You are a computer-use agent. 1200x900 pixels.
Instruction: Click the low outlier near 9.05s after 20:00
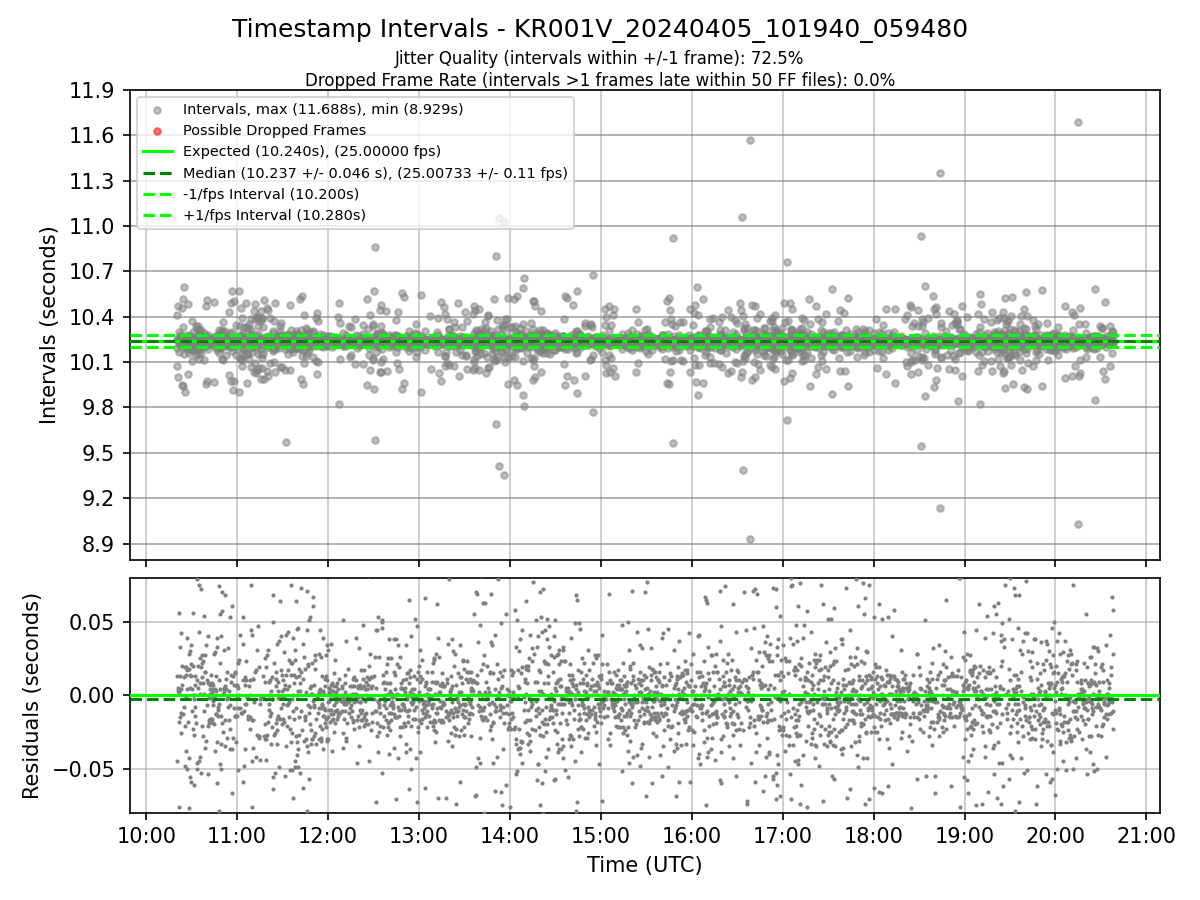(x=1078, y=524)
